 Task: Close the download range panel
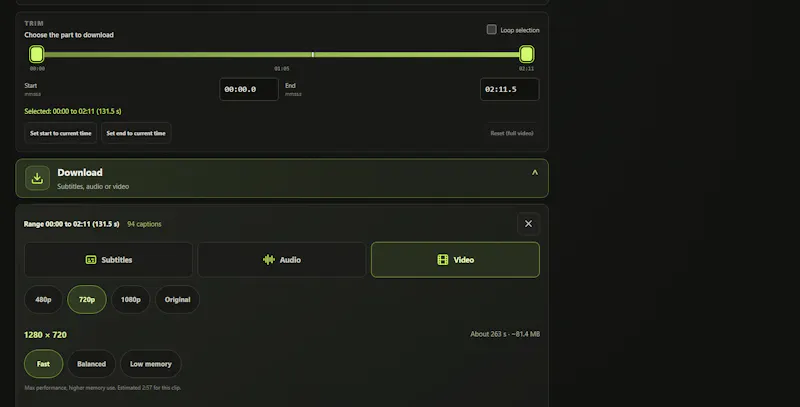pyautogui.click(x=529, y=224)
